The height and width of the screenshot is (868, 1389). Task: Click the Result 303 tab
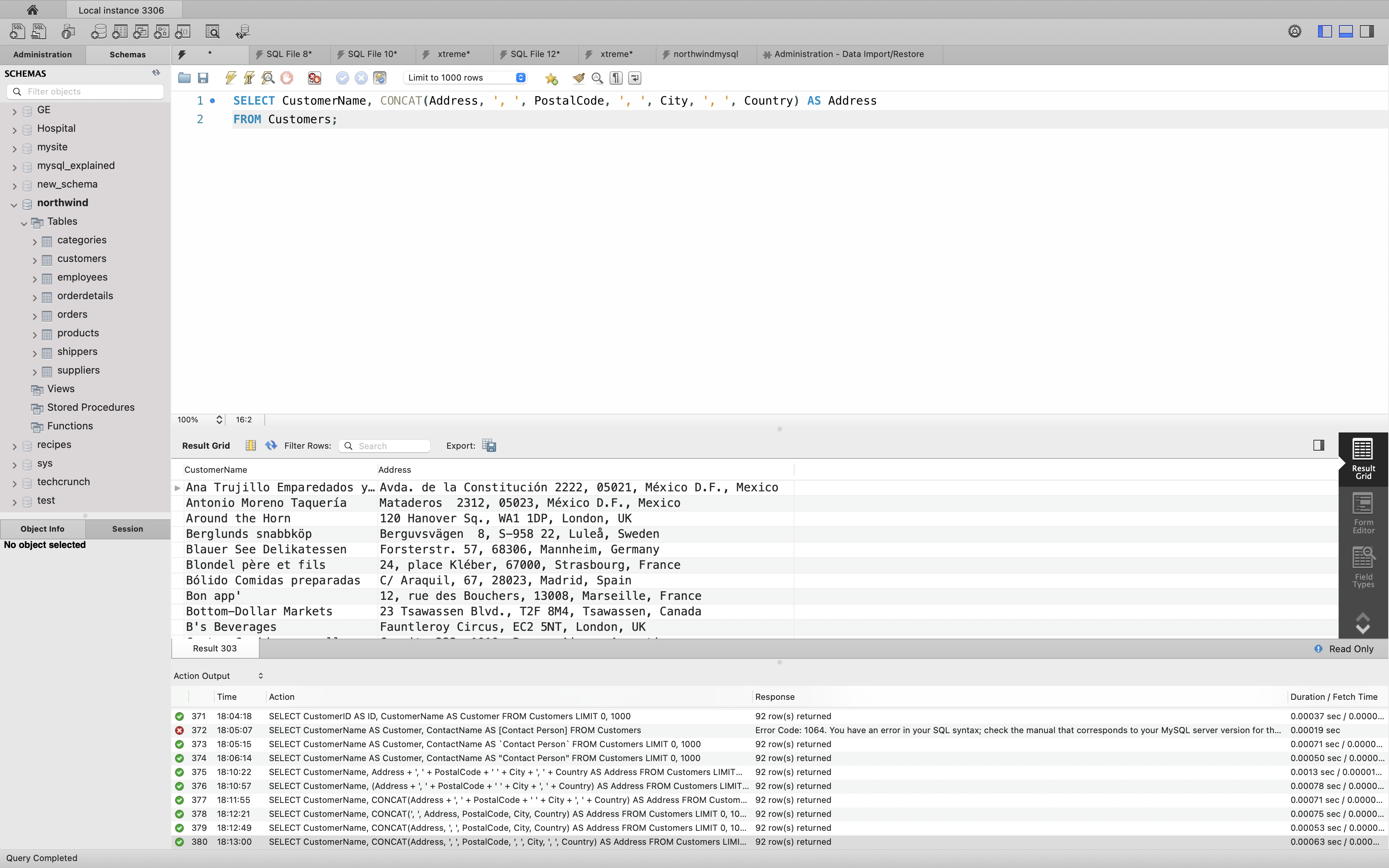coord(215,648)
